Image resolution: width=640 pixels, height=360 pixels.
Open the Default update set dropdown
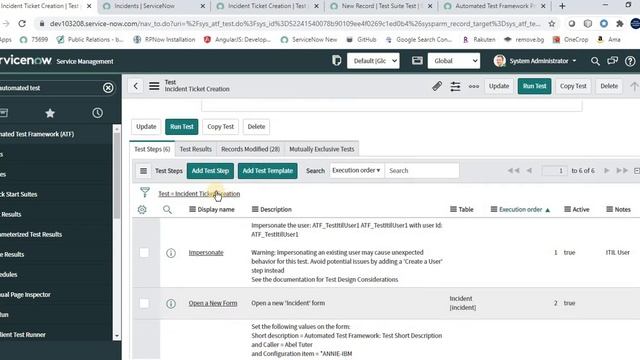point(373,61)
